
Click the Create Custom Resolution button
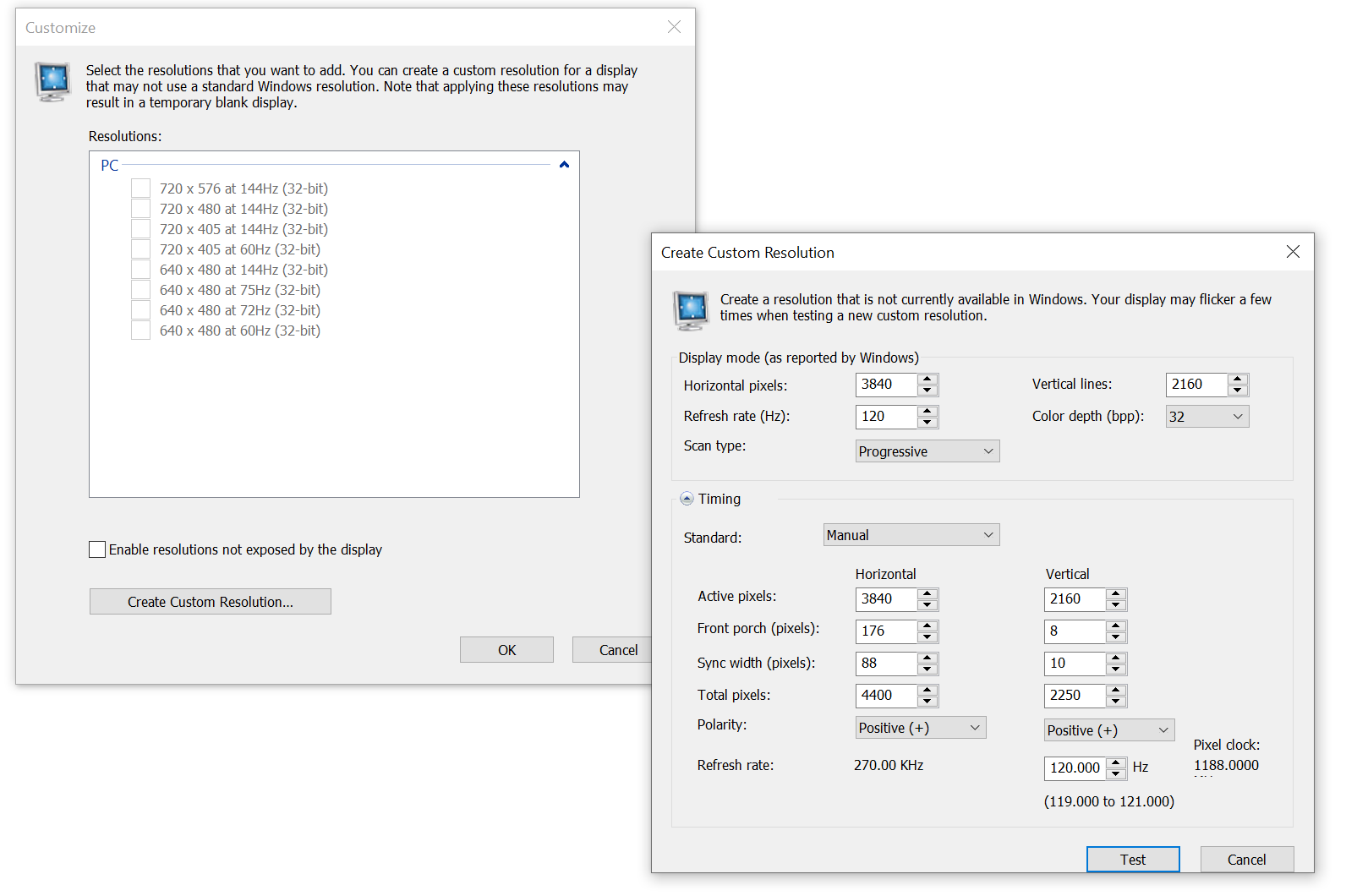coord(210,602)
